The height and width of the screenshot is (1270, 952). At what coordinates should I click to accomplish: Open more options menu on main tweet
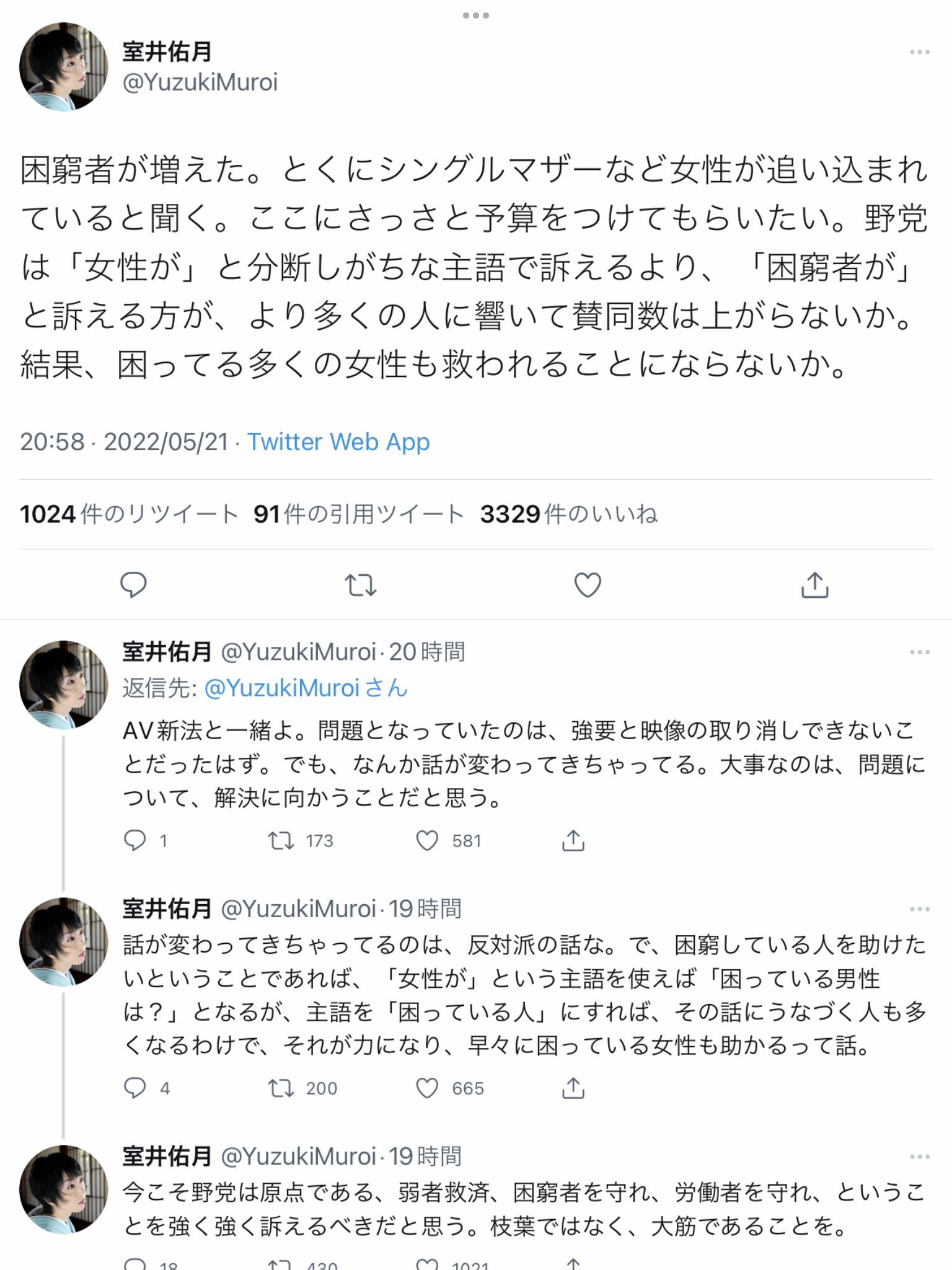[919, 53]
